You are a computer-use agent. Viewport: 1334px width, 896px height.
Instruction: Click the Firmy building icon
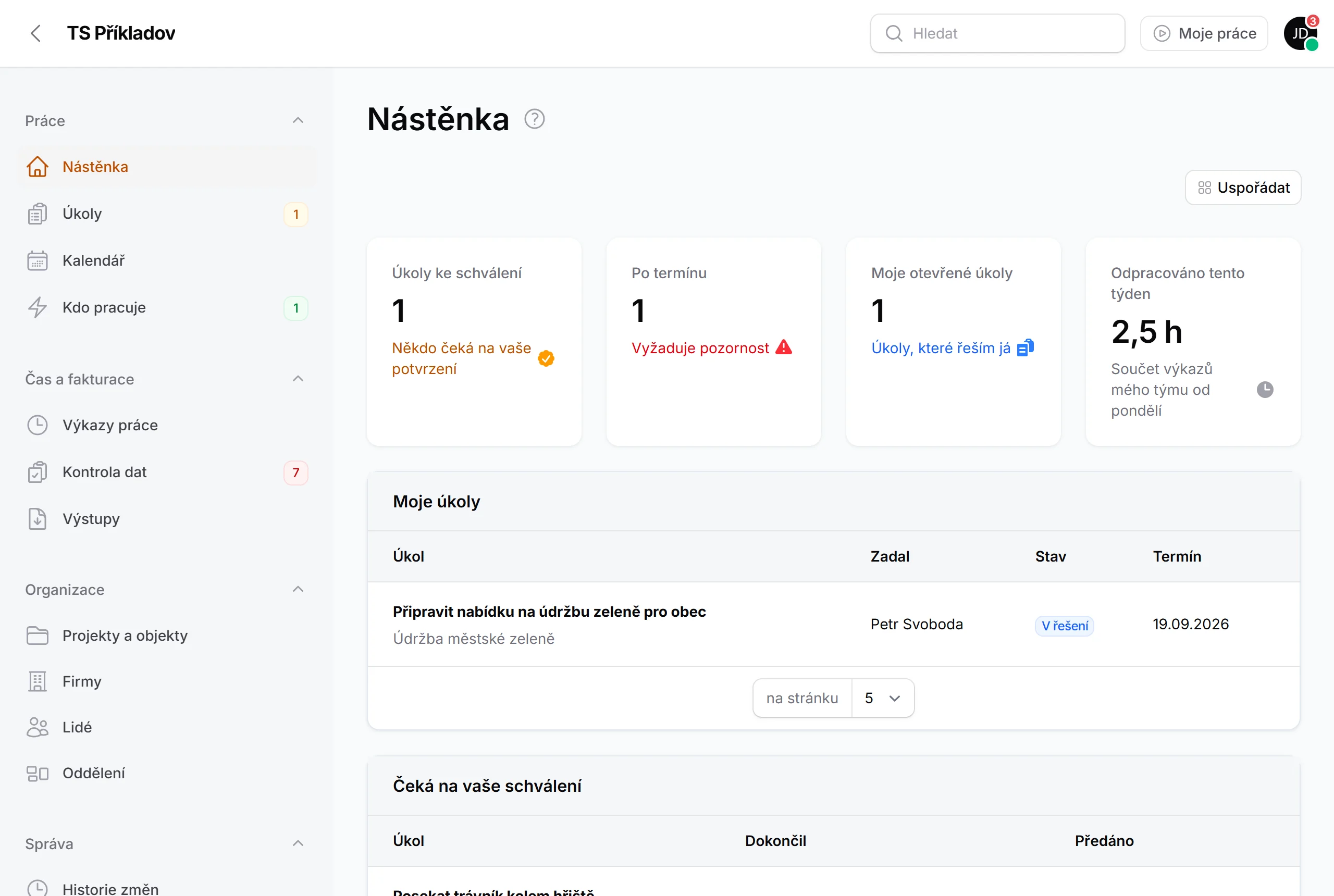point(37,681)
